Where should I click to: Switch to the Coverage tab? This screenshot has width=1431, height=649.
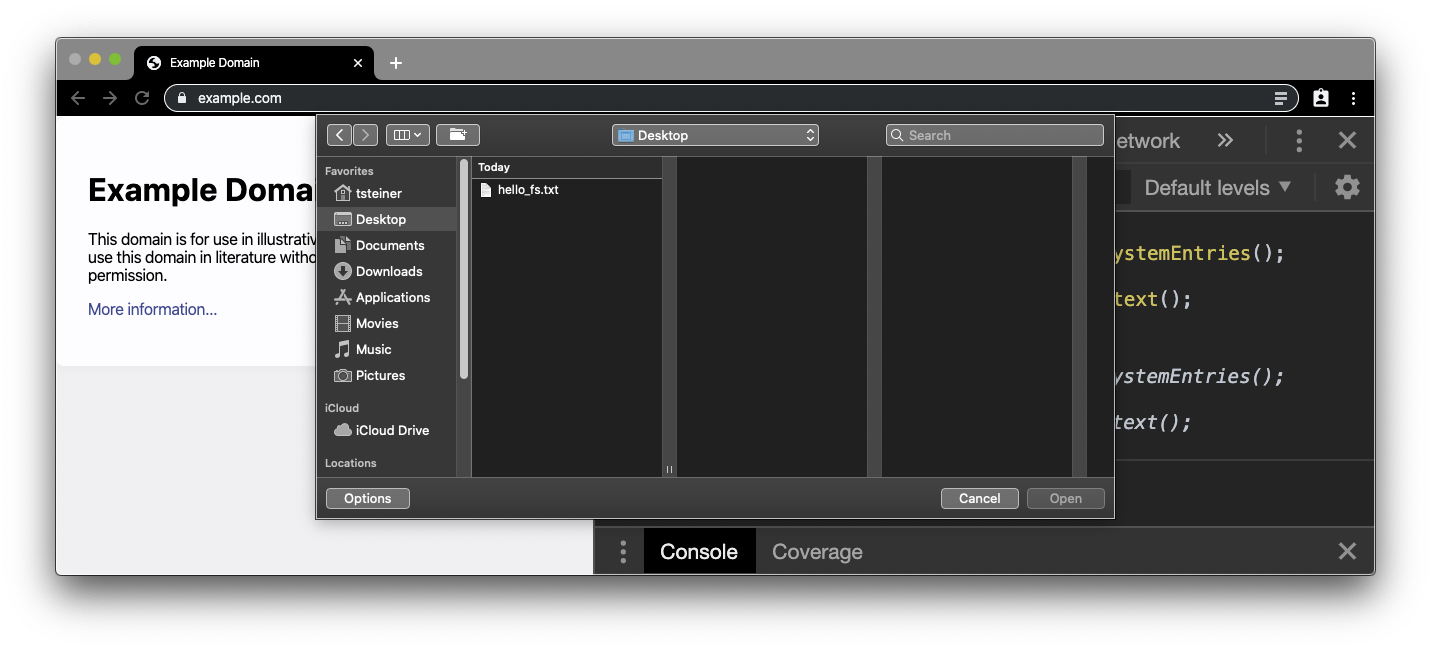point(817,552)
